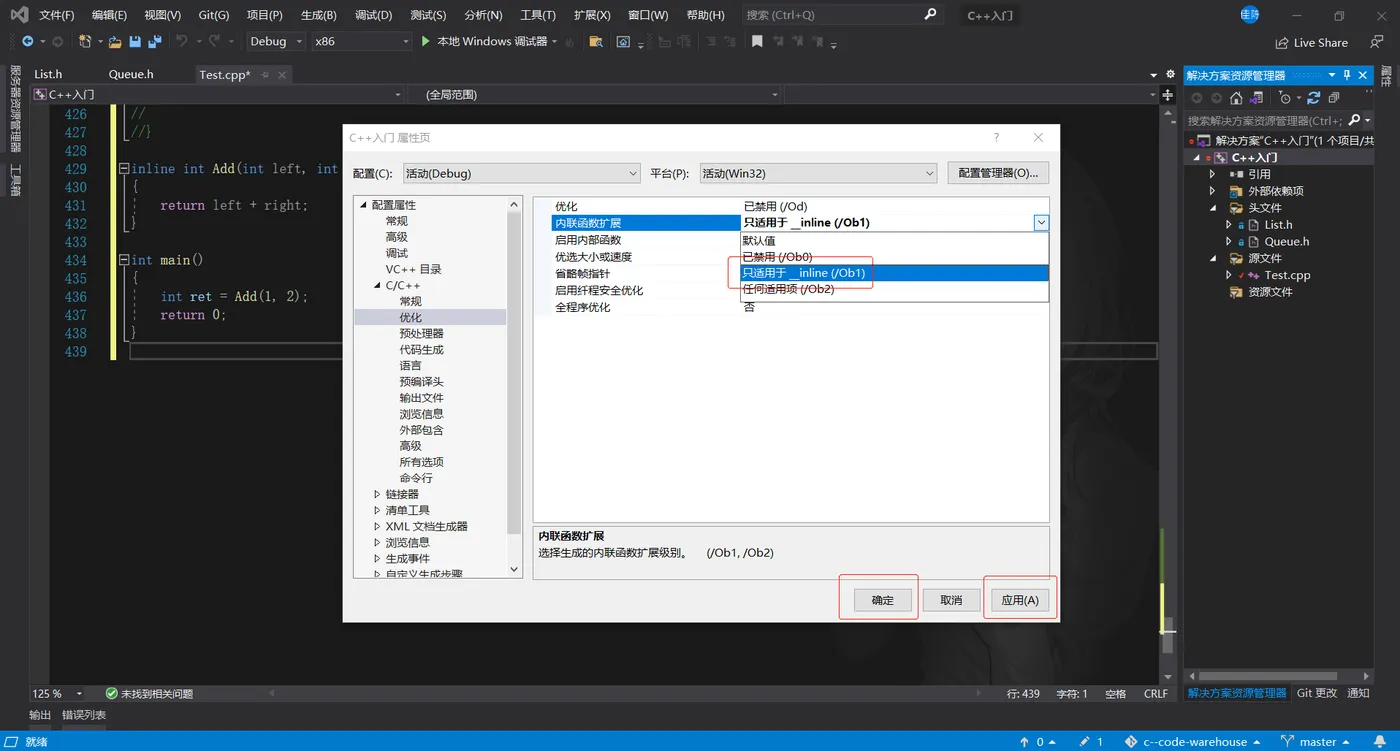Image resolution: width=1400 pixels, height=751 pixels.
Task: Click the 确定 button
Action: pyautogui.click(x=883, y=600)
